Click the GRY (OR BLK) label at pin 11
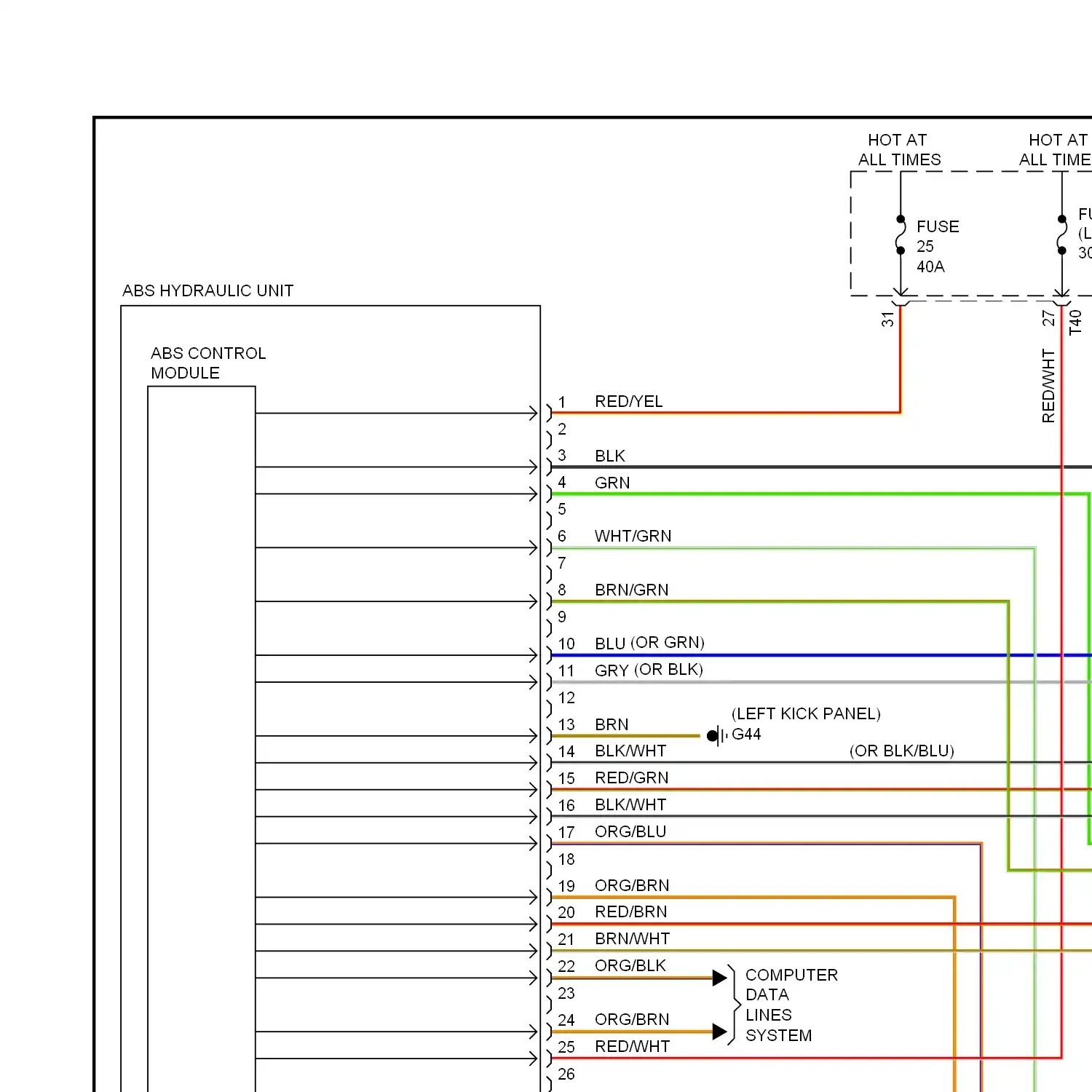 point(649,670)
